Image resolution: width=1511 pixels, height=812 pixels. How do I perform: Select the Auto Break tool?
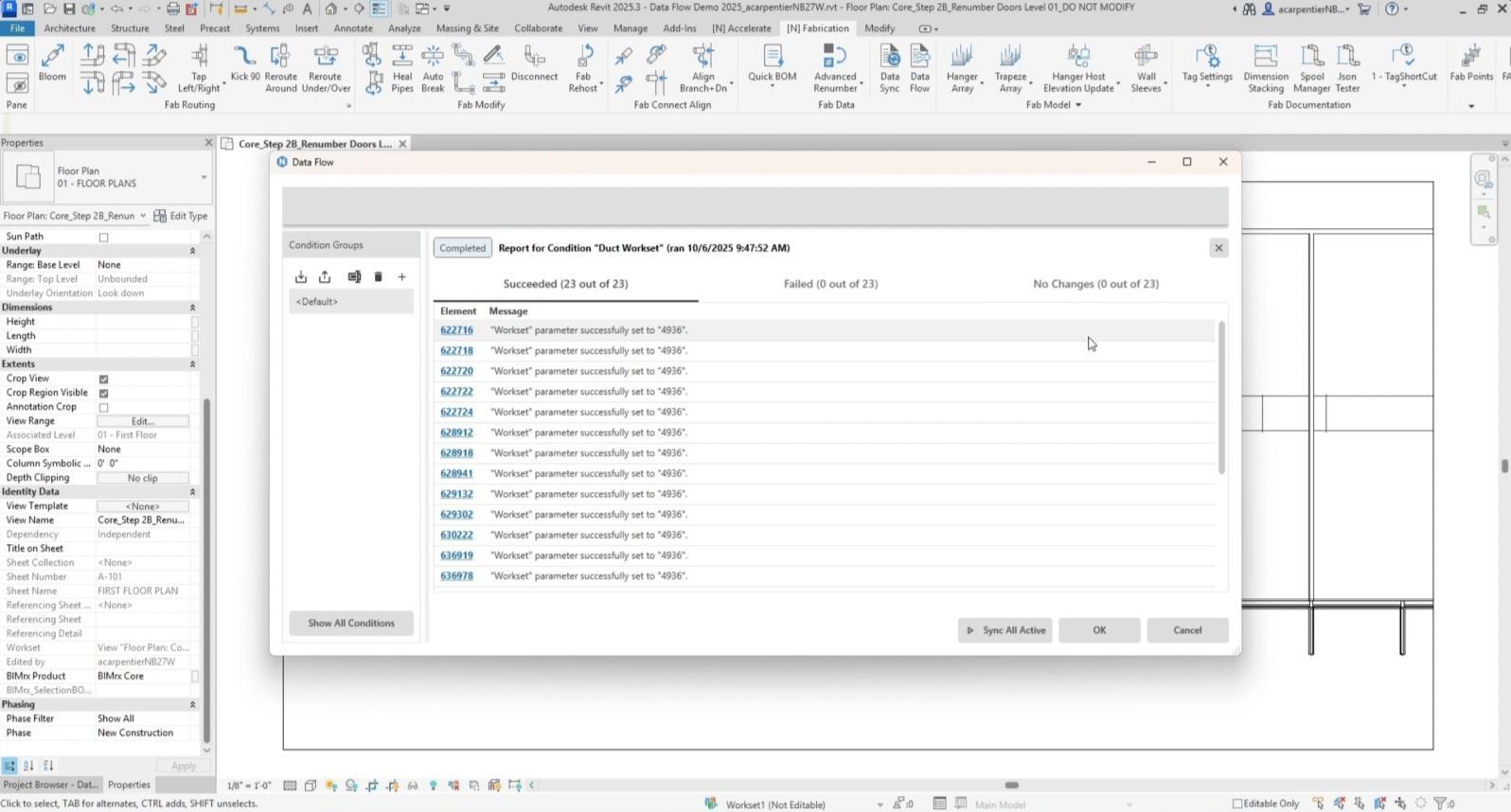tap(433, 68)
